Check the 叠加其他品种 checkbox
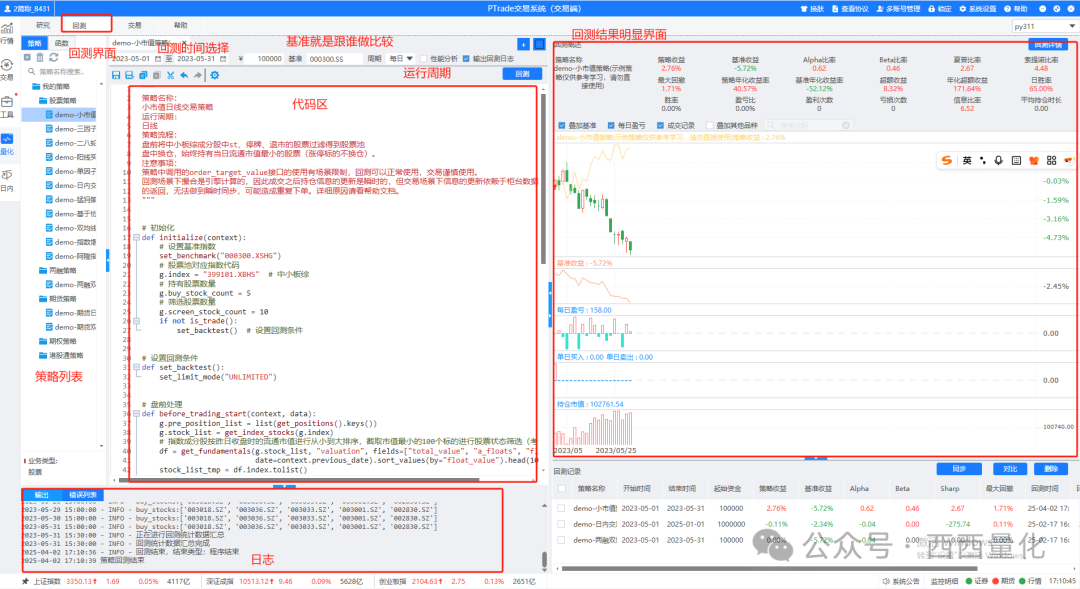Image resolution: width=1080 pixels, height=589 pixels. coord(709,125)
